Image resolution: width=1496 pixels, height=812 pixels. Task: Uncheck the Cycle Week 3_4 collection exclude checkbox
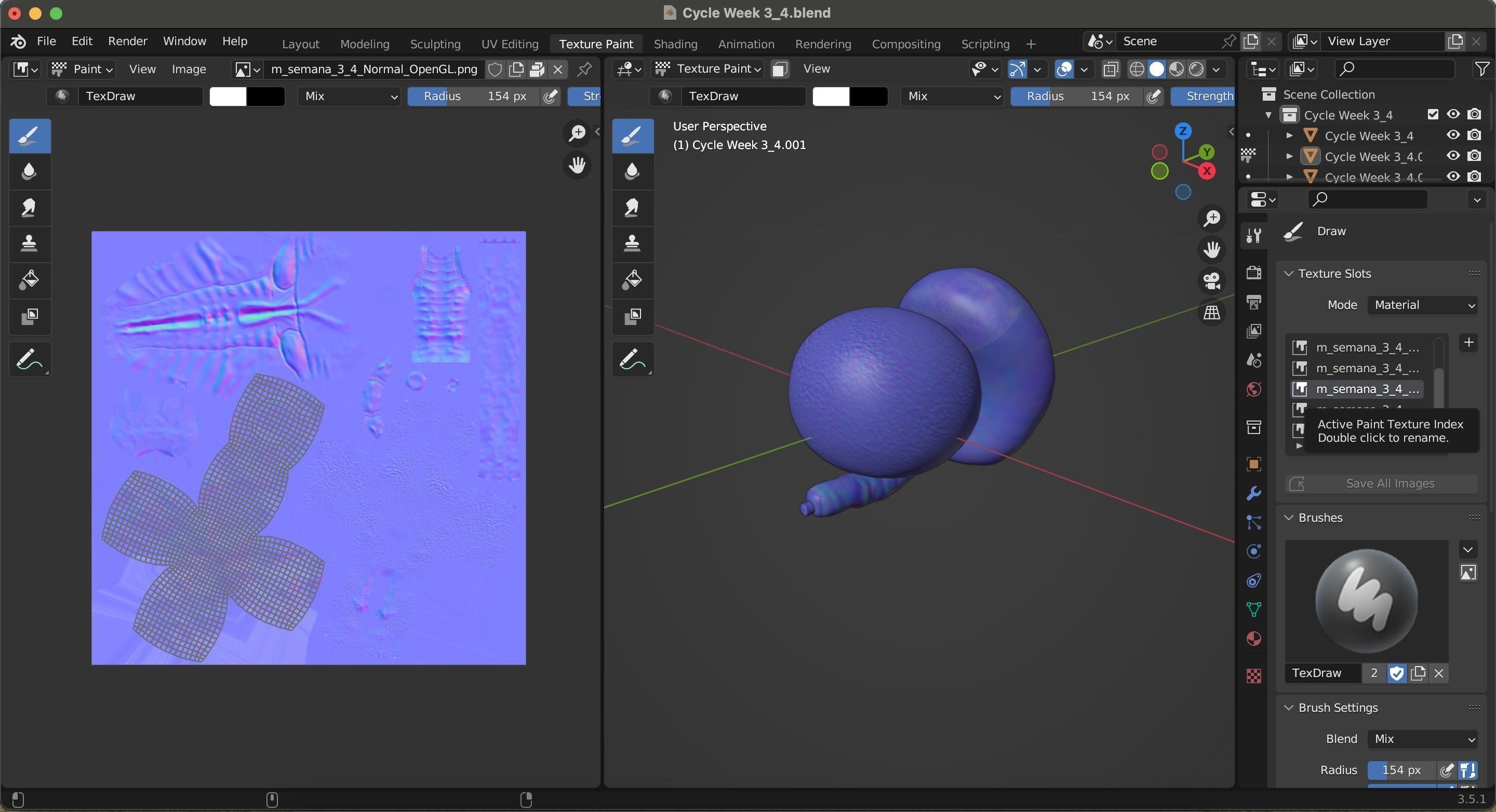(1433, 114)
